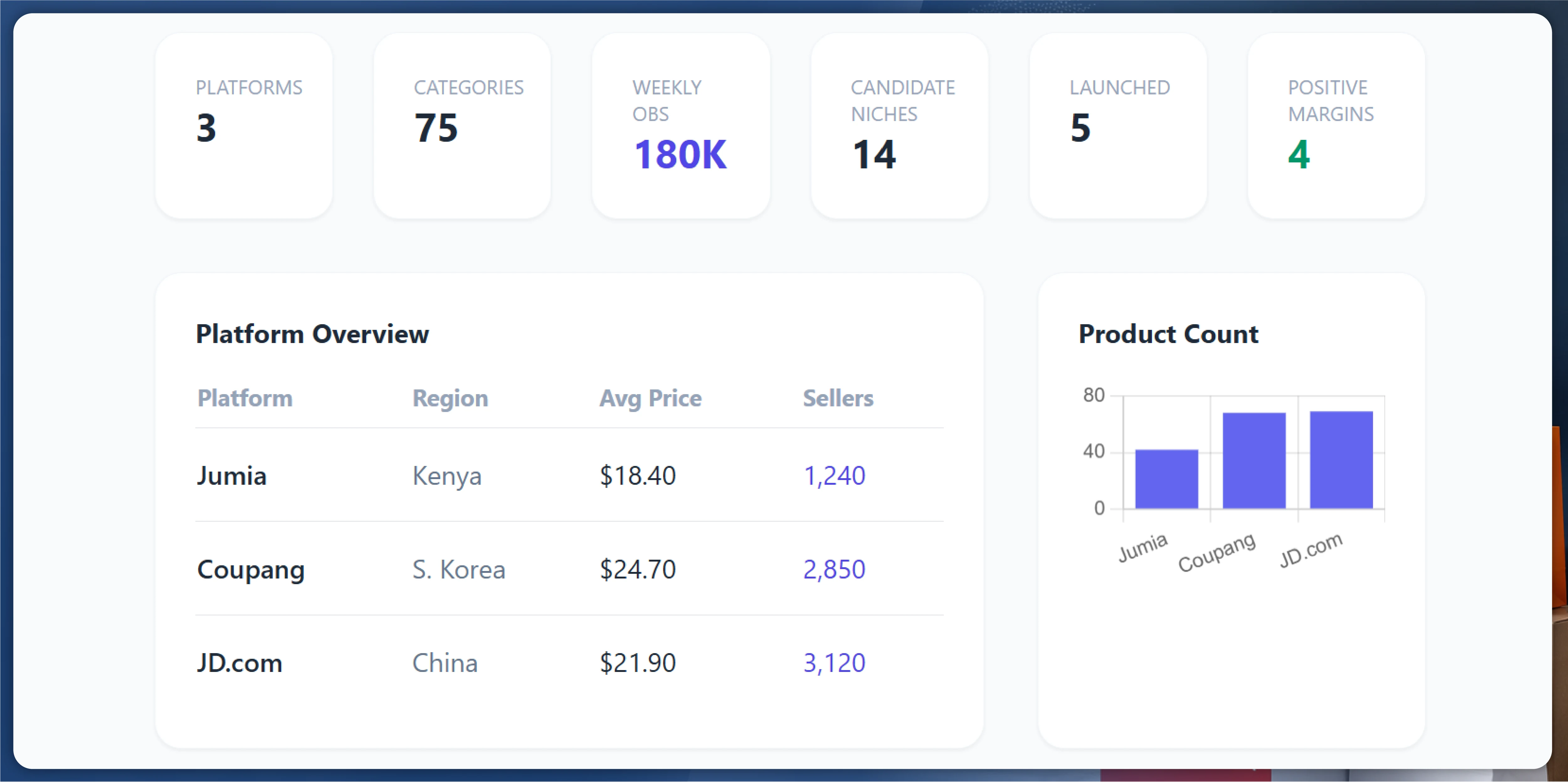Click the China region cell
This screenshot has height=782, width=1568.
(x=445, y=663)
